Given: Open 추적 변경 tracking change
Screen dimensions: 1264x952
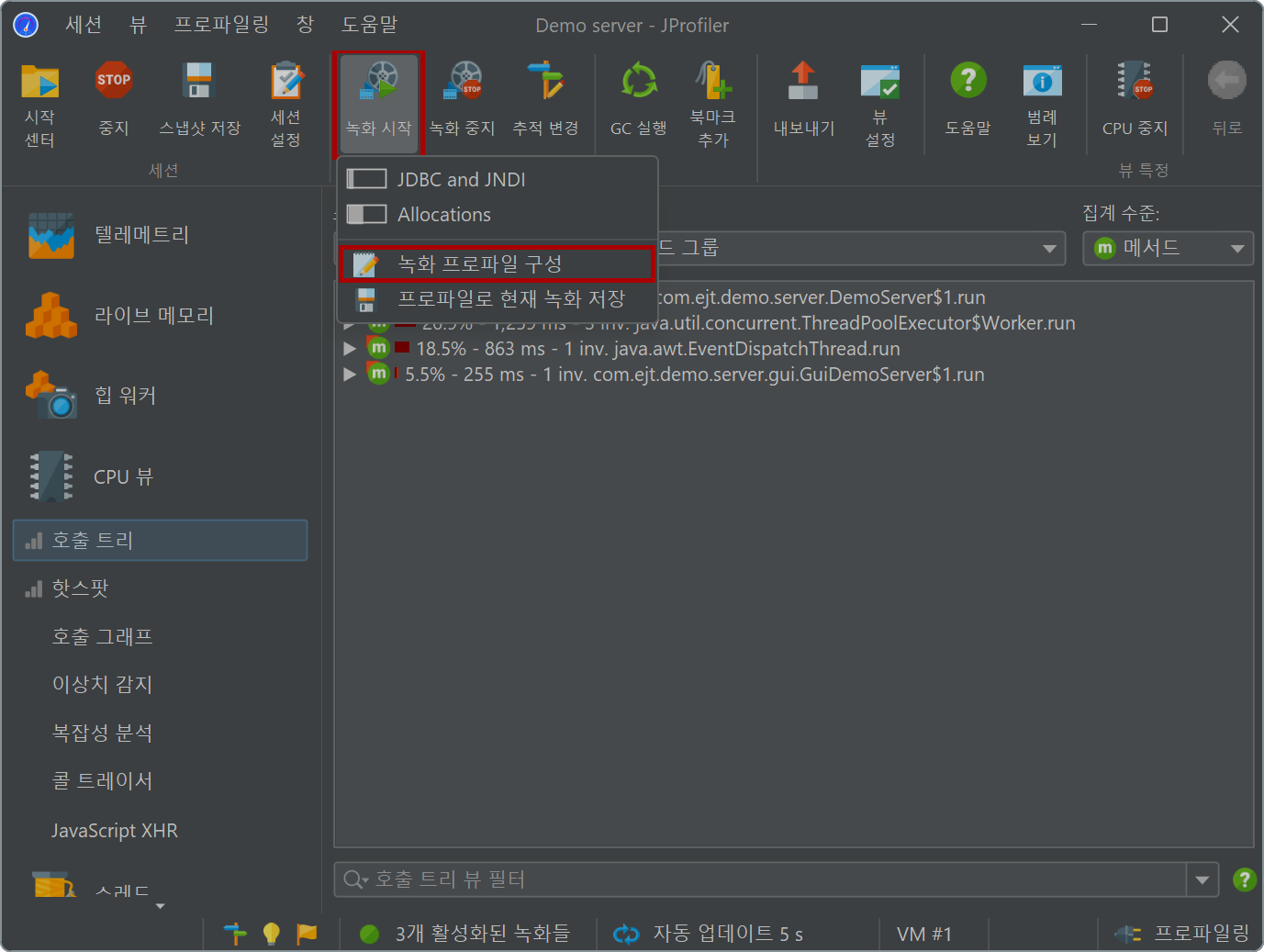Looking at the screenshot, I should tap(545, 99).
